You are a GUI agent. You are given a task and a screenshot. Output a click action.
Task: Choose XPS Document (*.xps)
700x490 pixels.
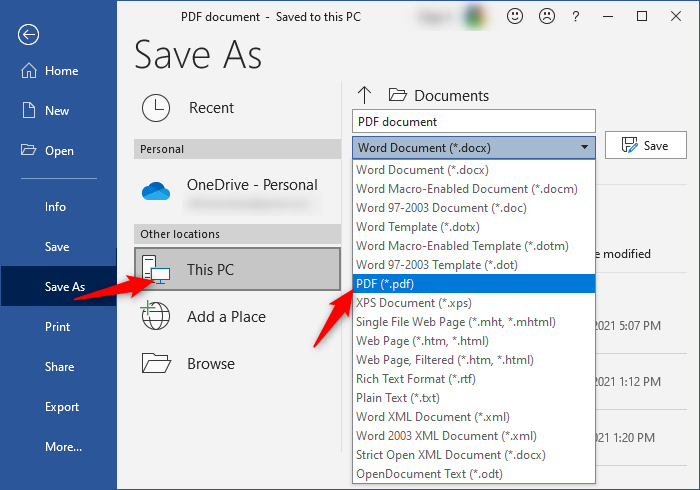(x=474, y=303)
